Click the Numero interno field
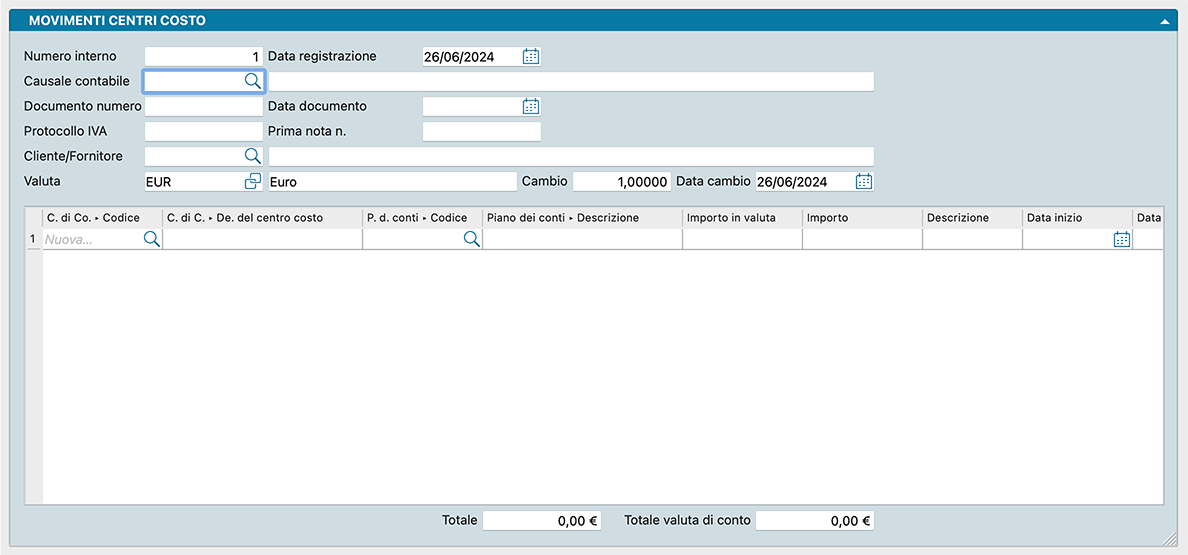This screenshot has width=1188, height=555. 203,57
